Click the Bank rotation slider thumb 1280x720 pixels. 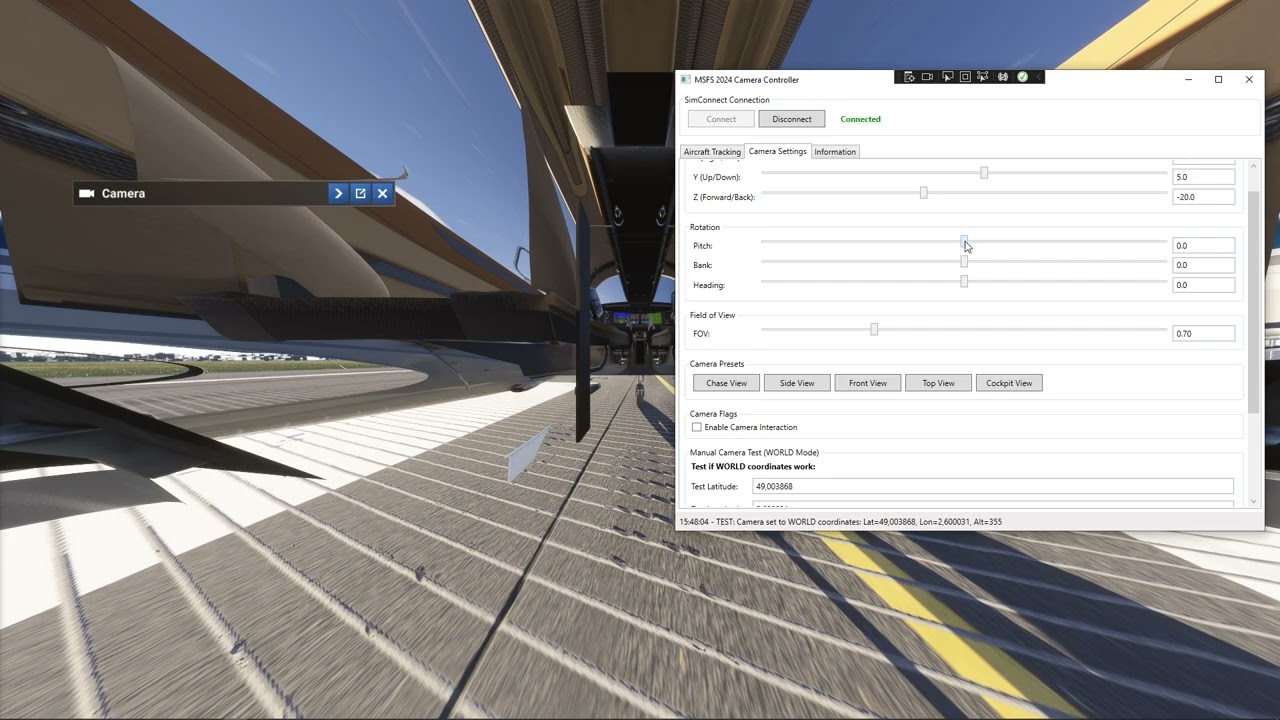click(964, 261)
